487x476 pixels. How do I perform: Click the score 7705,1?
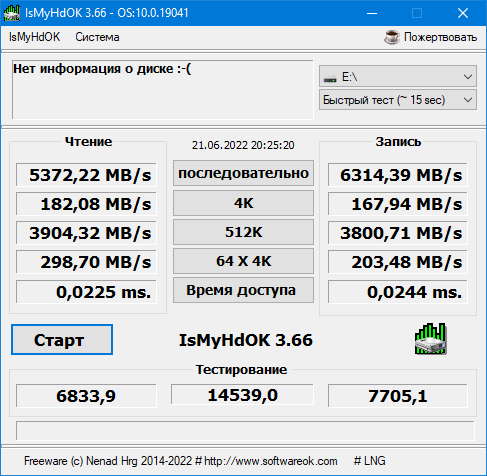pyautogui.click(x=398, y=396)
